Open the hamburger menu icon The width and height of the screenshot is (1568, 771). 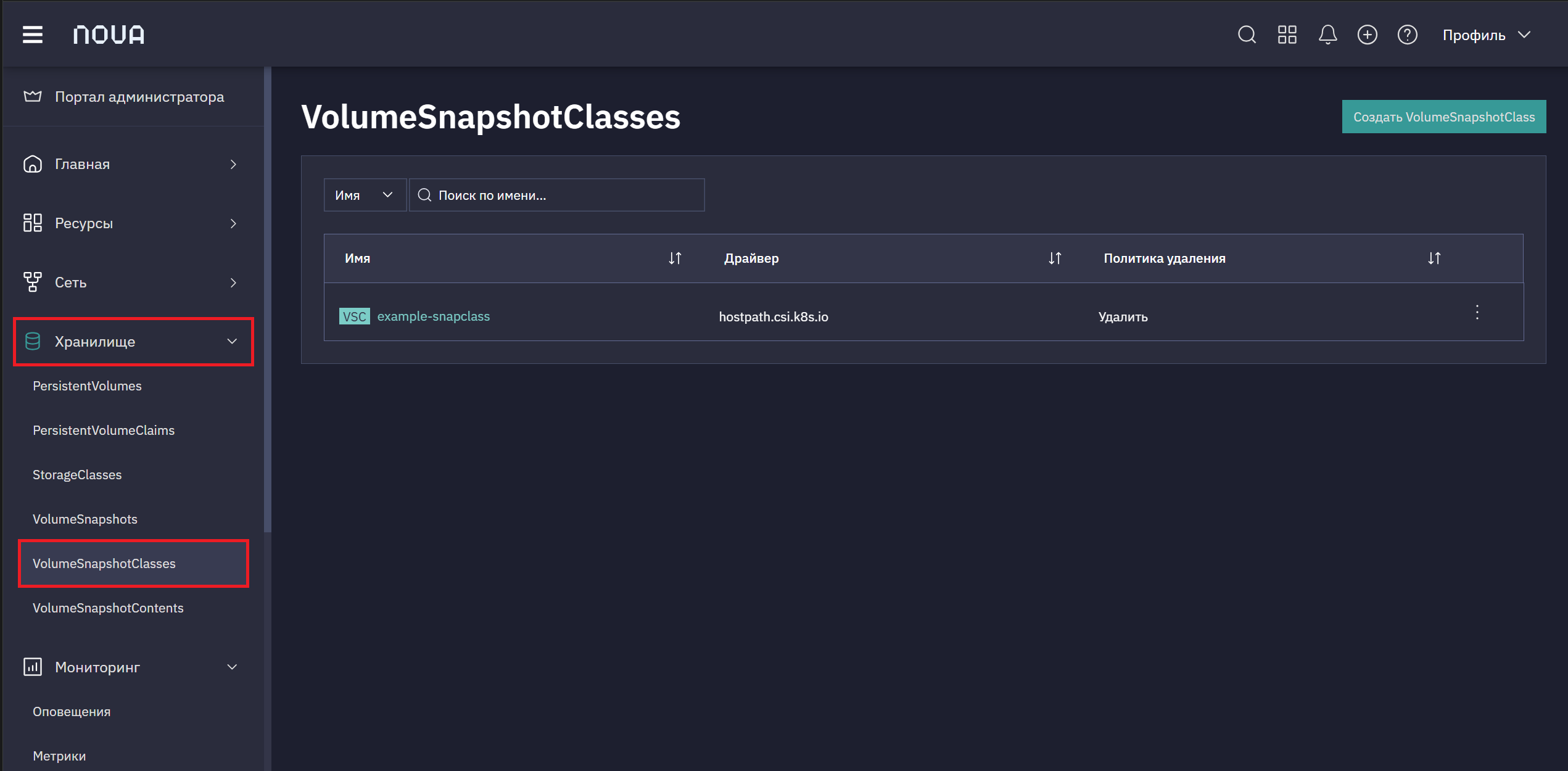point(33,35)
